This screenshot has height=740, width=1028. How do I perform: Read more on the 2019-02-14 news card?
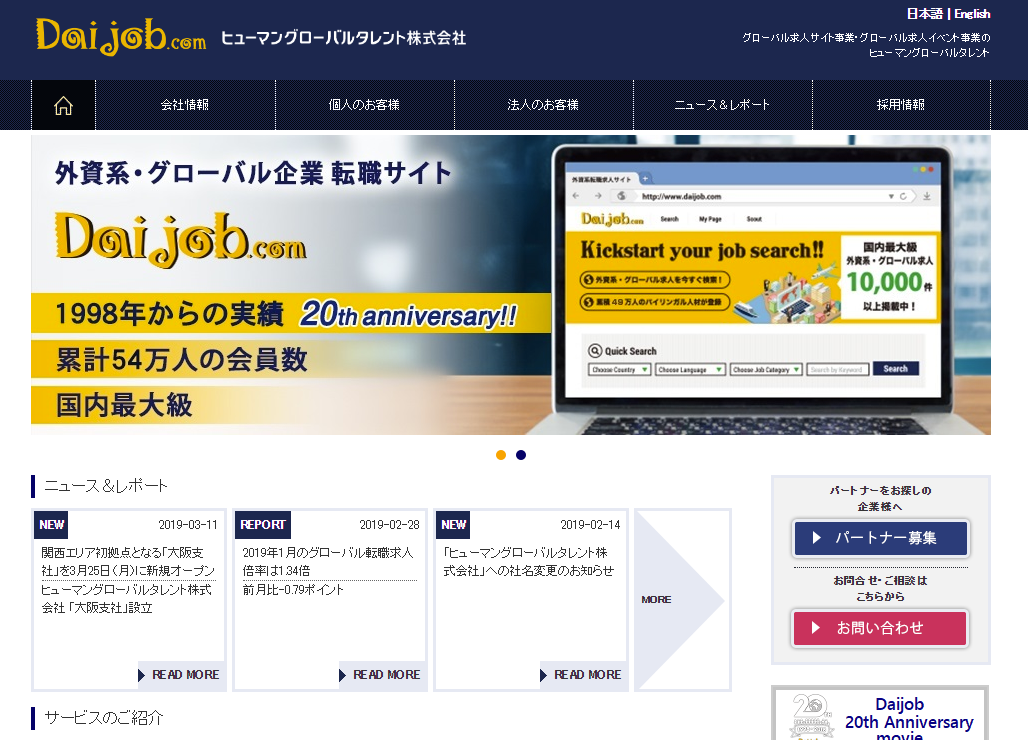click(581, 675)
